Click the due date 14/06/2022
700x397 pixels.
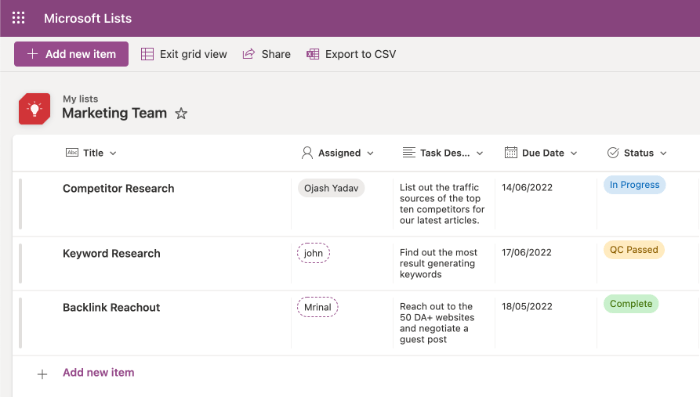pos(527,188)
